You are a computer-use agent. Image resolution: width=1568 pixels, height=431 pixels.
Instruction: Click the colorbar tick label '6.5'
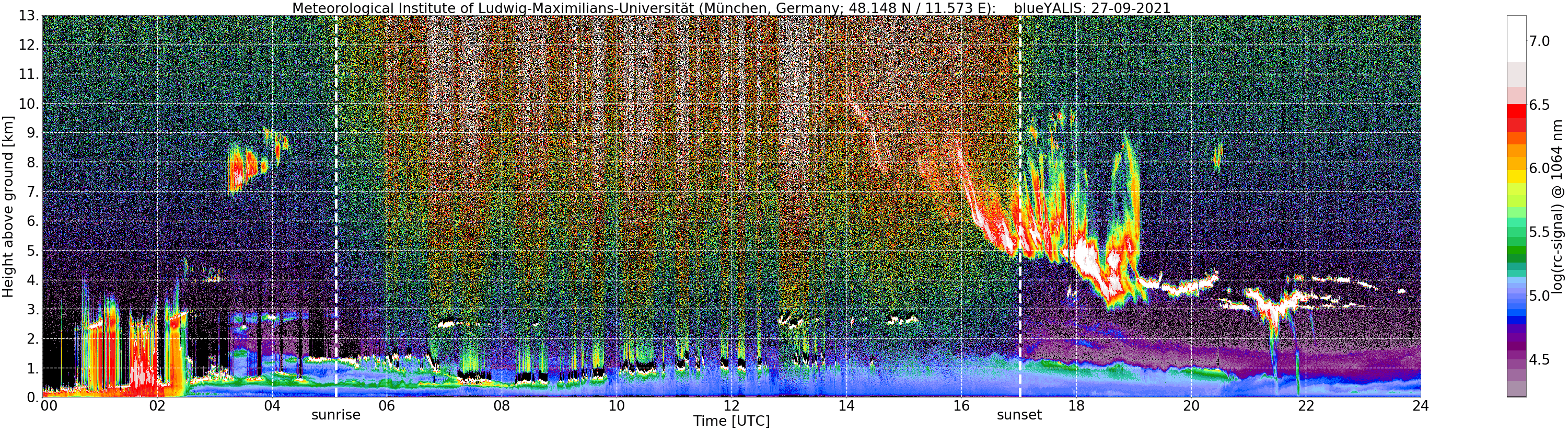pos(1539,105)
